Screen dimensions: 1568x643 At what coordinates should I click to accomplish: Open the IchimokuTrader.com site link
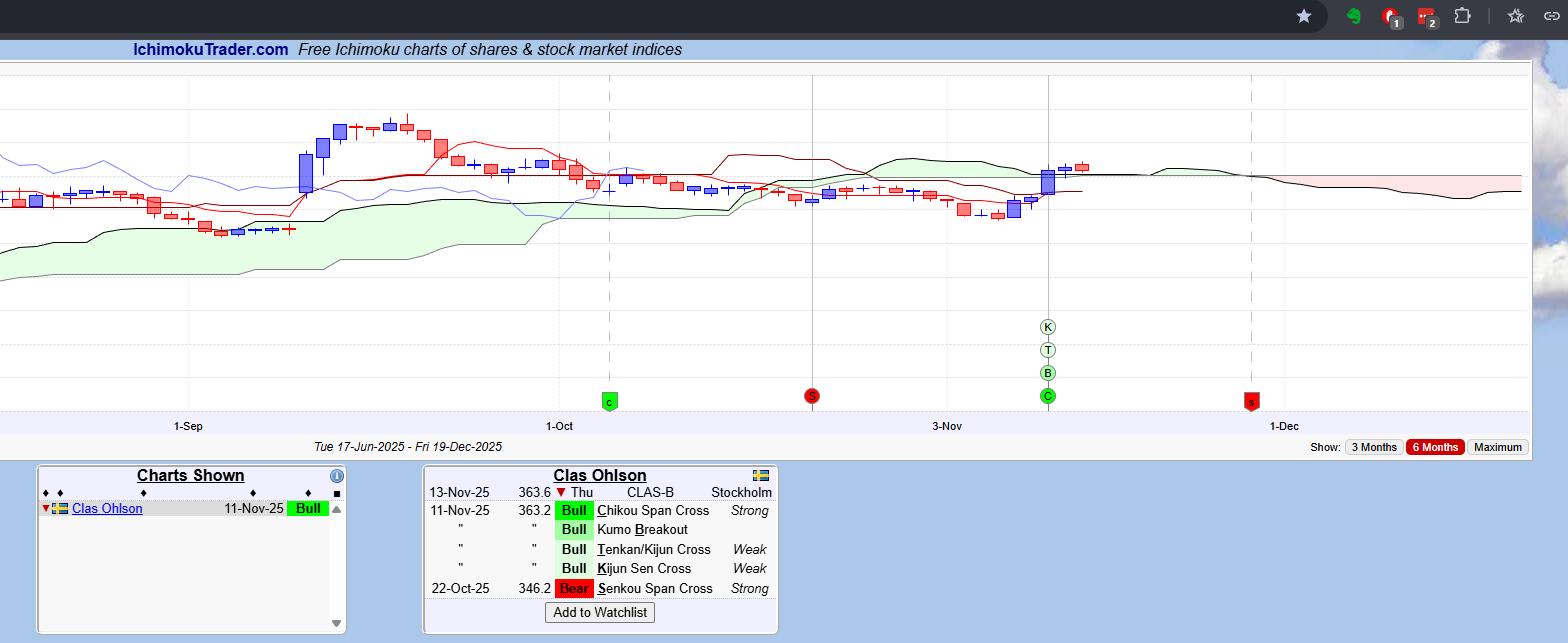coord(211,49)
